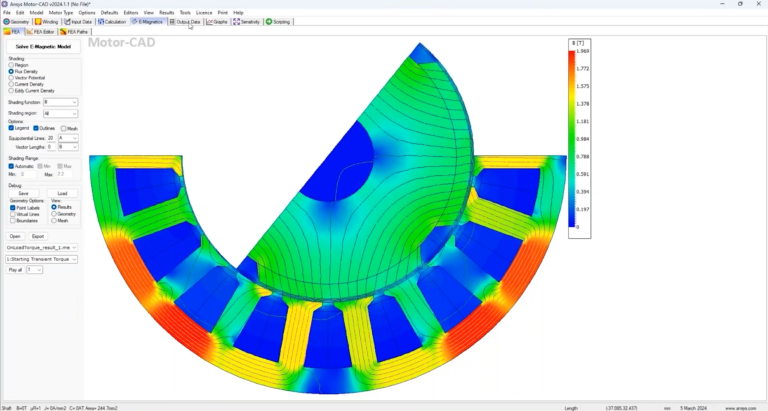Click the Debug Load button
768x411 pixels.
click(62, 193)
